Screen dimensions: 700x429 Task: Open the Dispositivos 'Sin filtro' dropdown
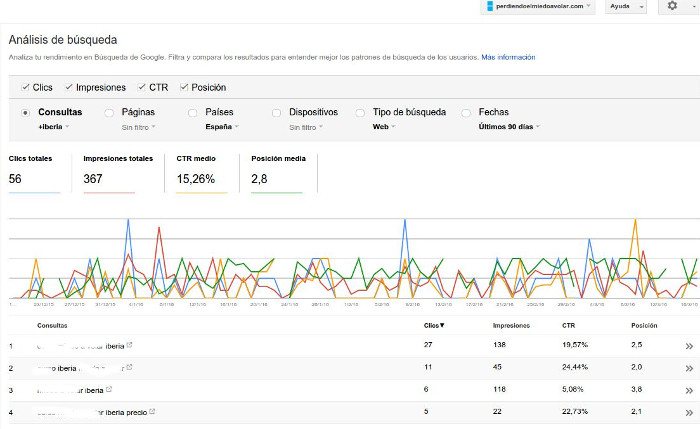click(x=306, y=127)
